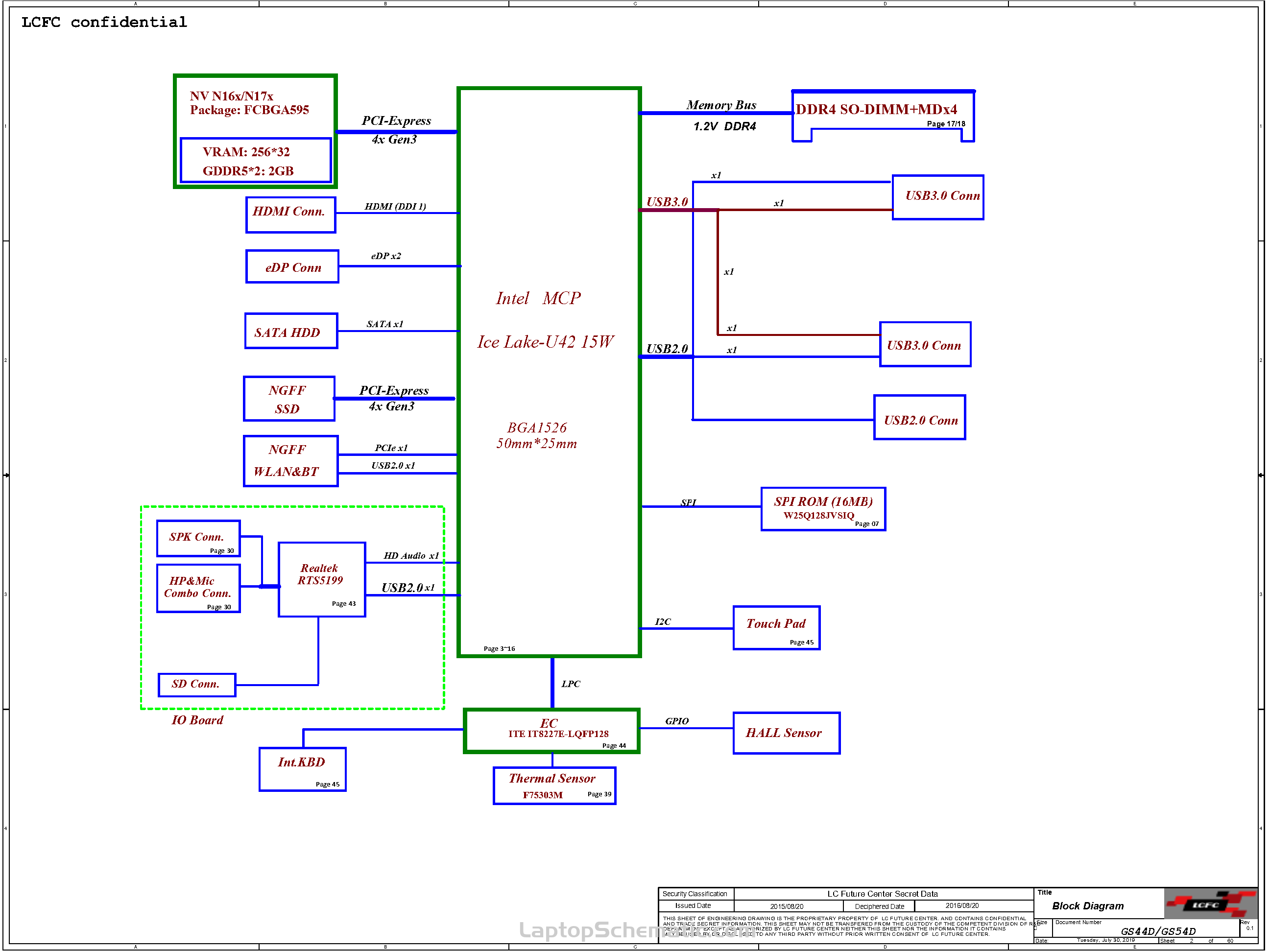Click the HALL Sensor block
This screenshot has height=952, width=1270.
click(x=786, y=733)
